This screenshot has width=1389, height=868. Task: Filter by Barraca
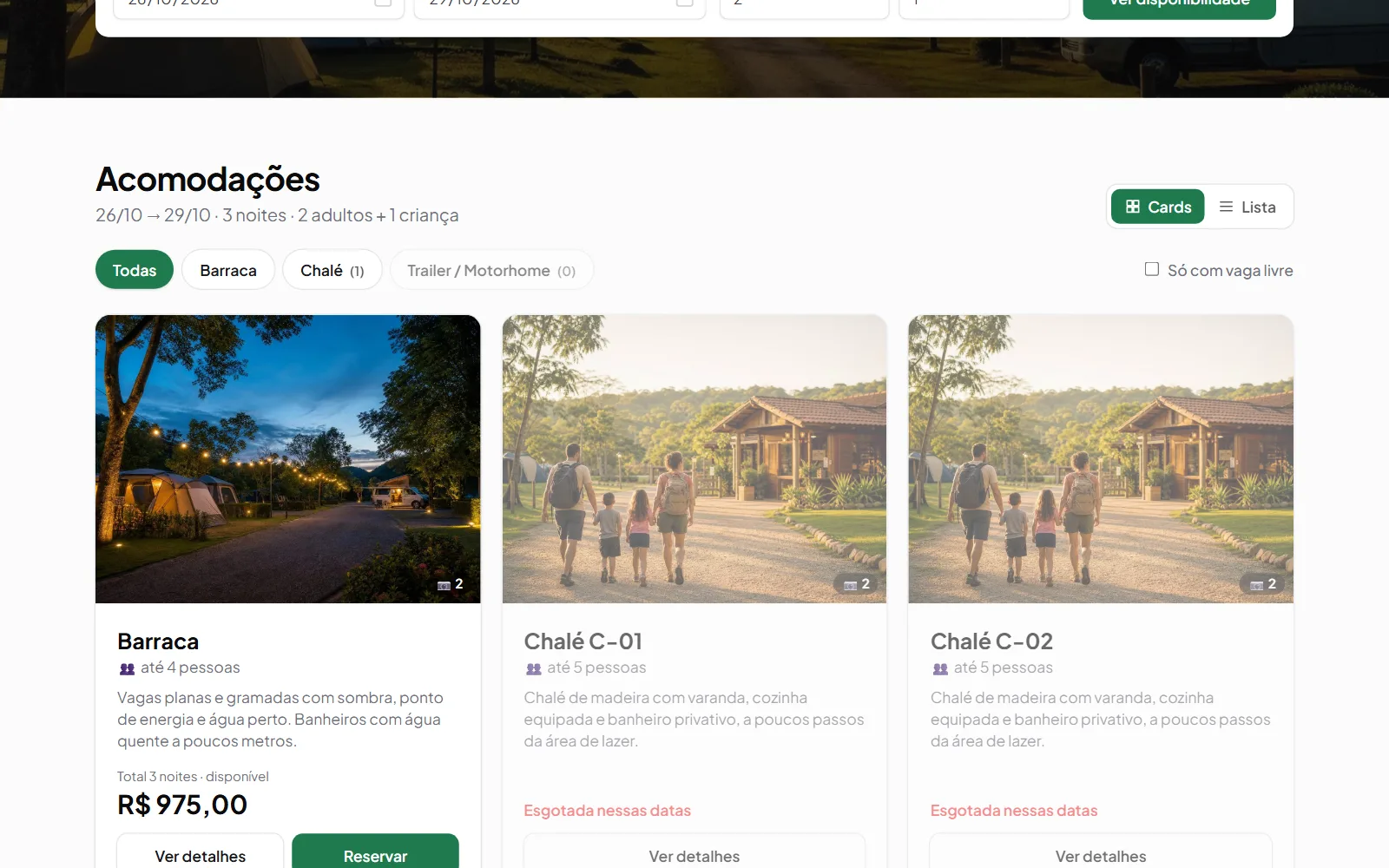coord(228,270)
